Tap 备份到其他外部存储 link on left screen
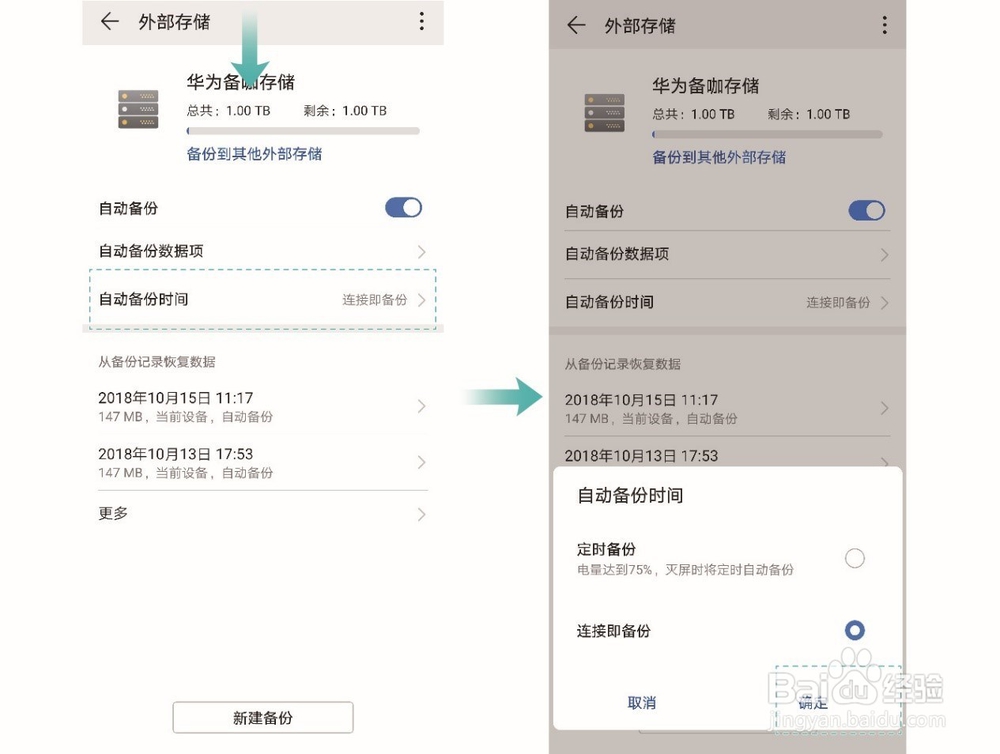This screenshot has width=1000, height=754. point(254,154)
